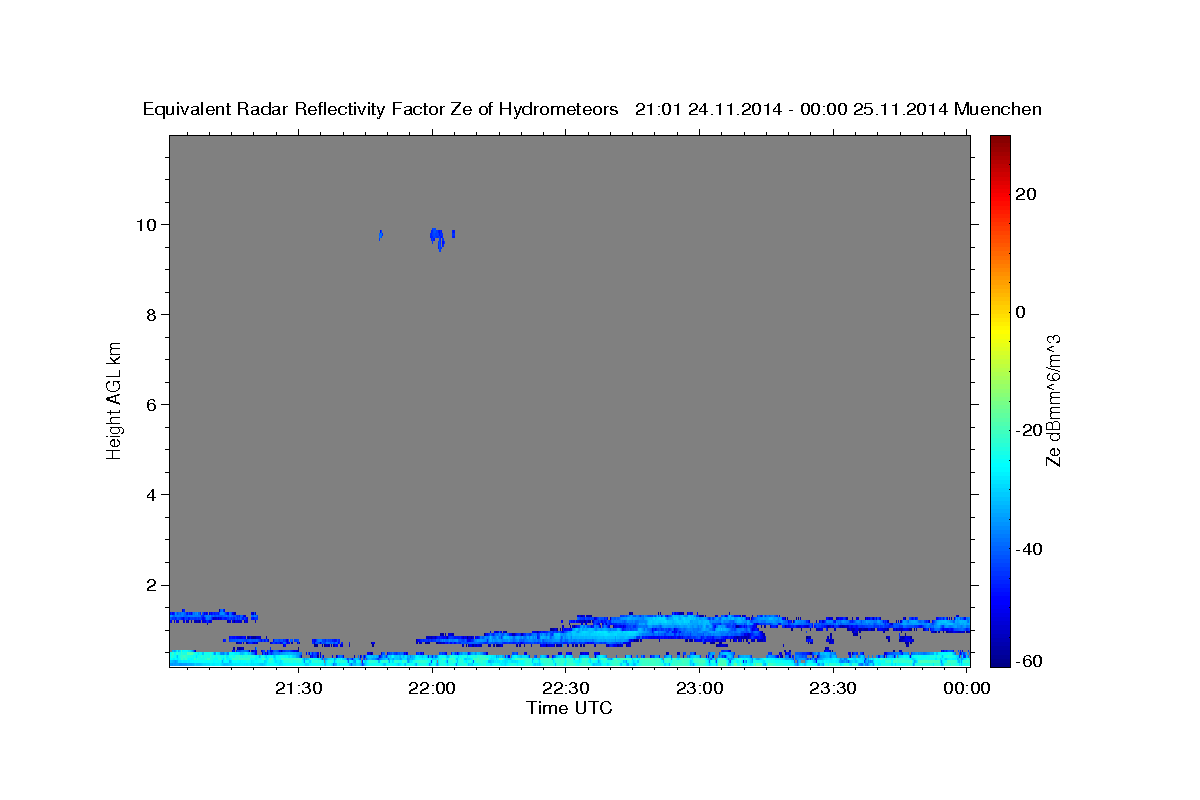Click the 'Ze dBmm^6/m^3' colorbar label

click(x=1054, y=400)
